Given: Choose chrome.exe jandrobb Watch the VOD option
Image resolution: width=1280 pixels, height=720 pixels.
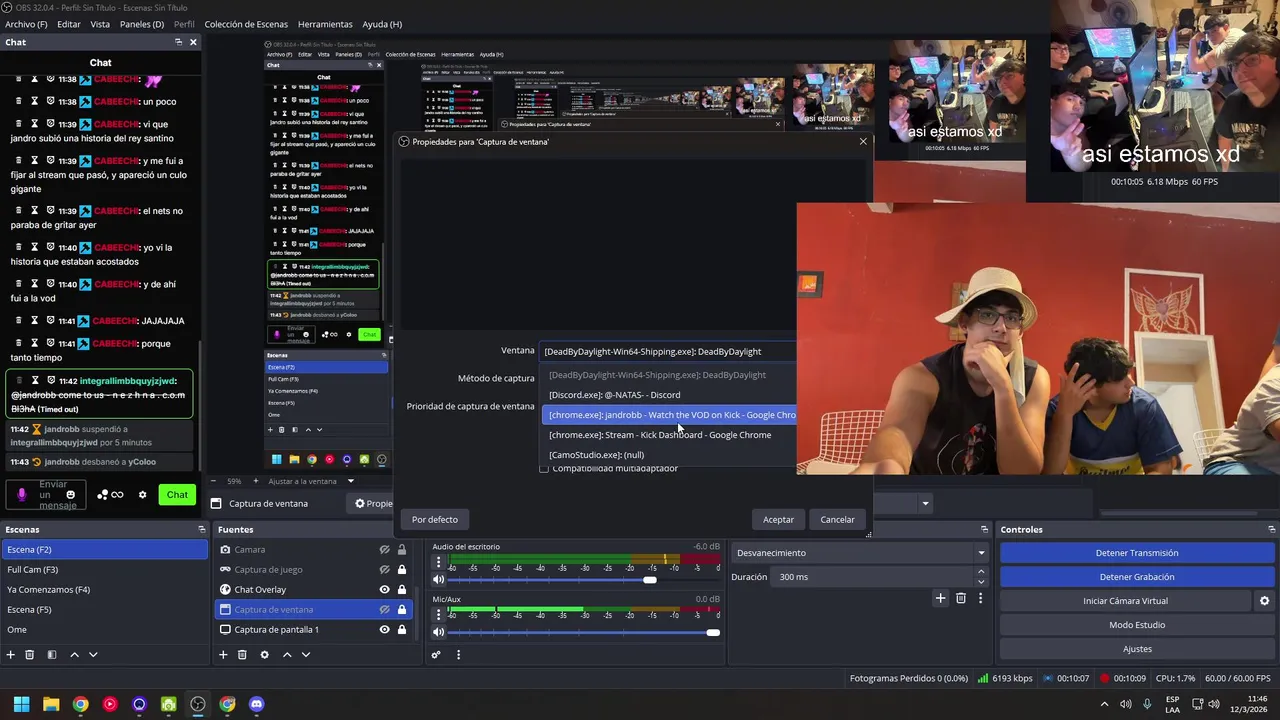Looking at the screenshot, I should (668, 415).
